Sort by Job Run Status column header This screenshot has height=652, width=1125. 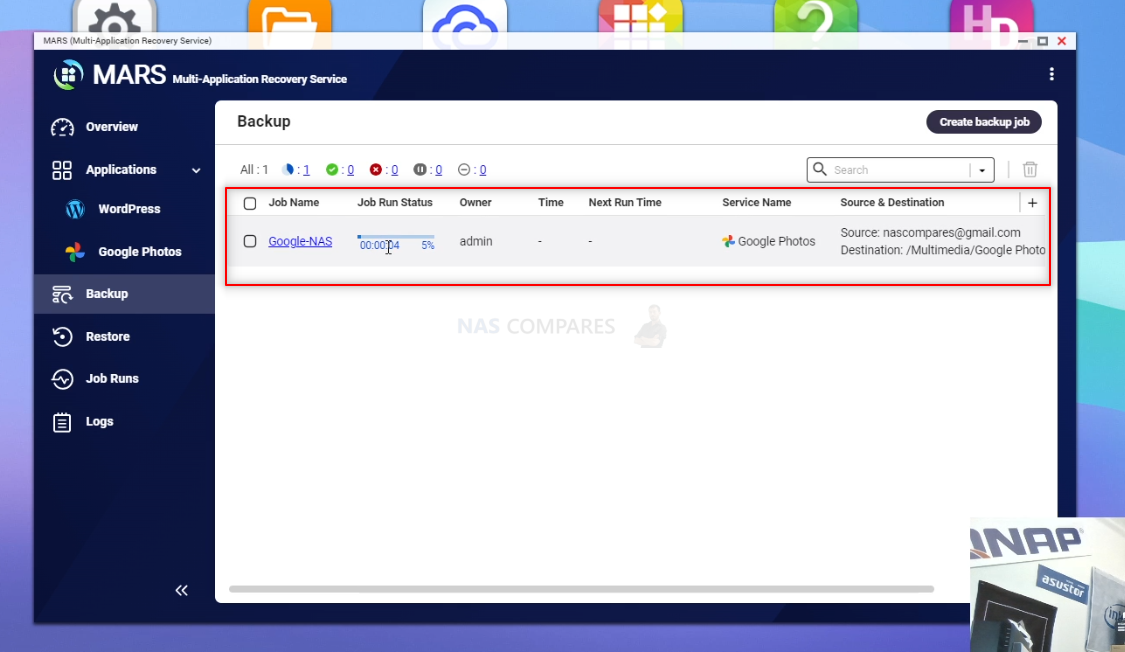395,203
